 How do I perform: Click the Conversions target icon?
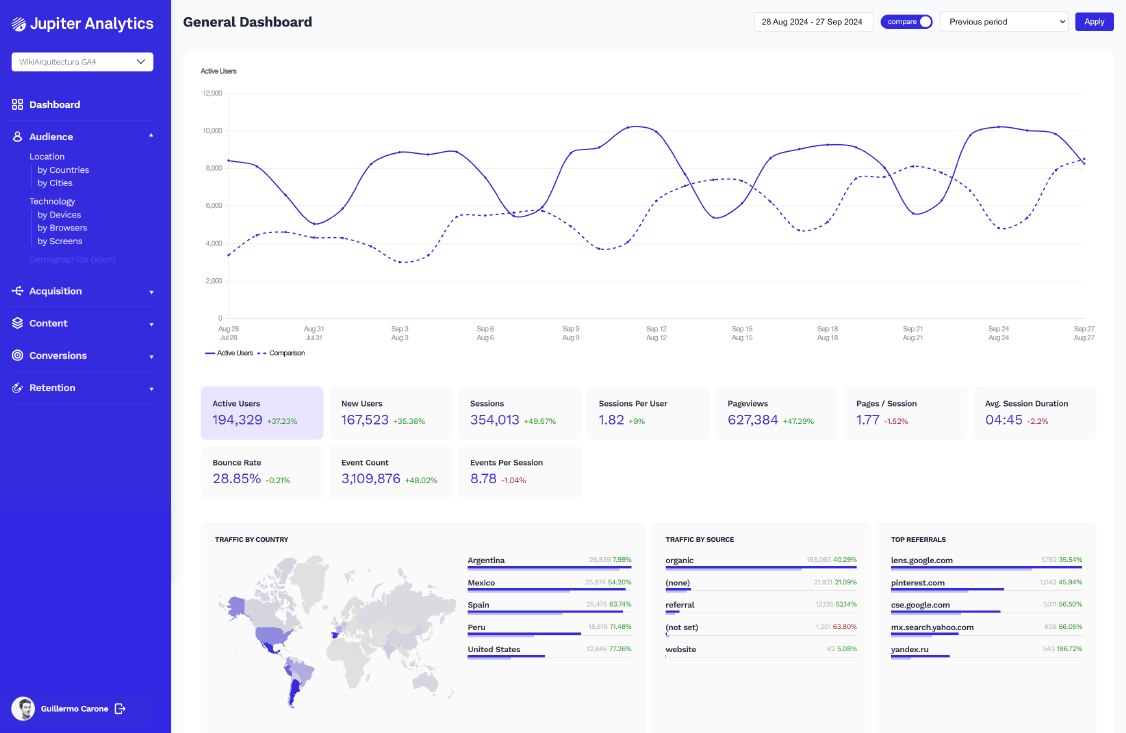coord(17,356)
